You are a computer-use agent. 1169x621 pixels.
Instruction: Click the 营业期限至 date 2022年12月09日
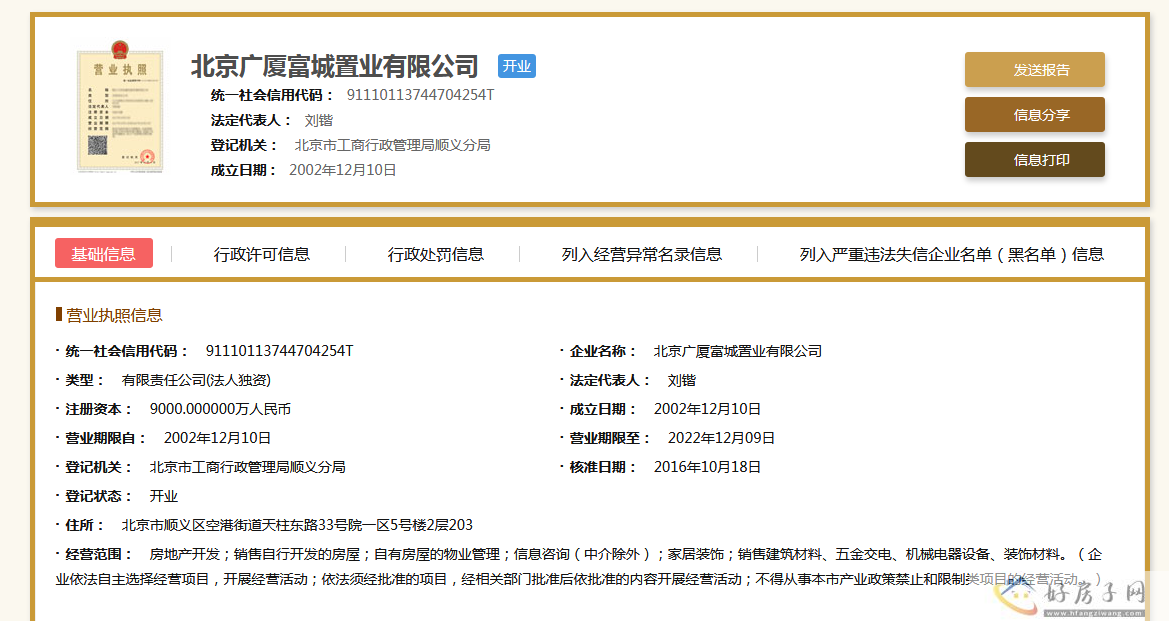721,438
